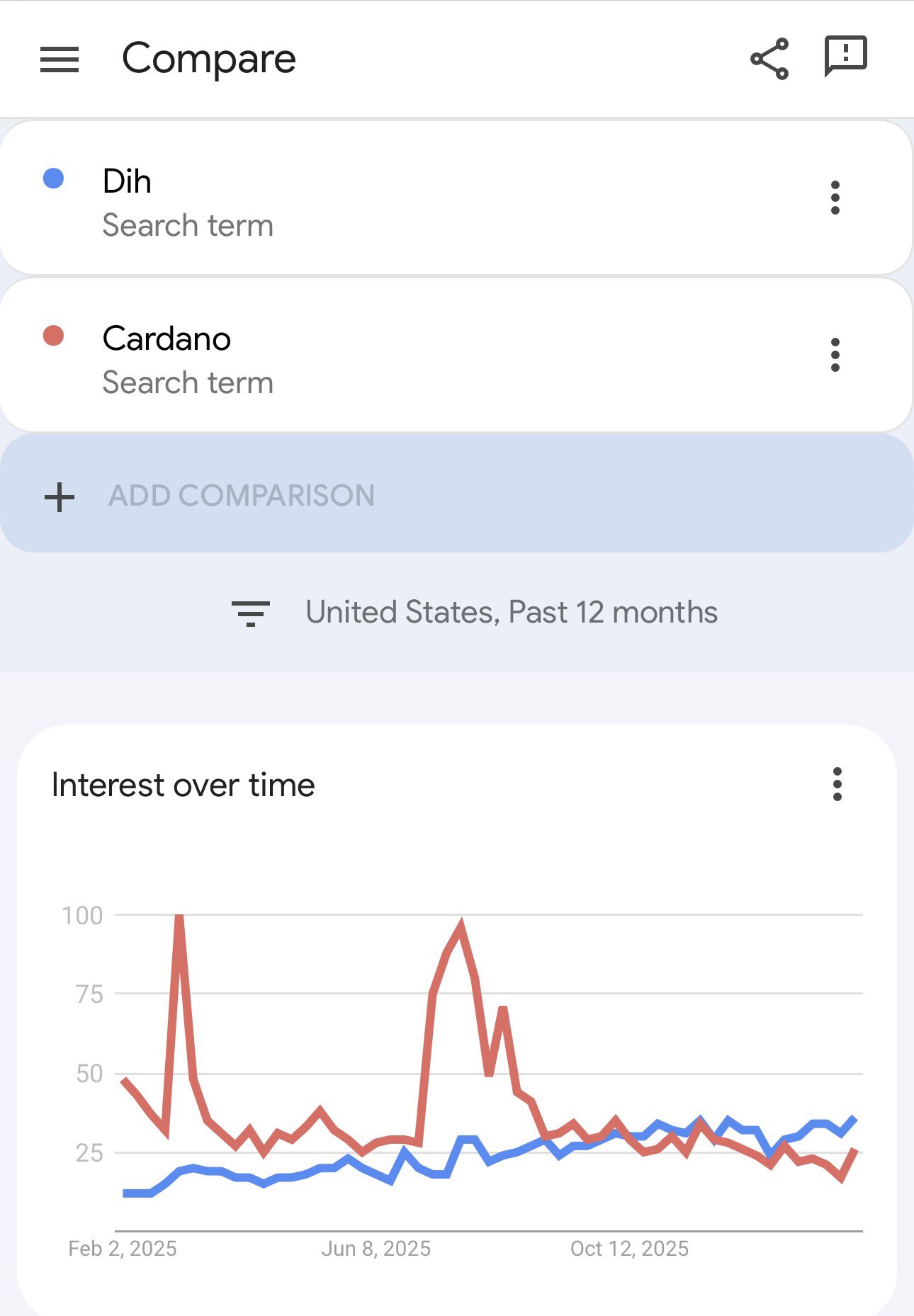Screen dimensions: 914x1316
Task: Open the hamburger navigation menu
Action: point(60,59)
